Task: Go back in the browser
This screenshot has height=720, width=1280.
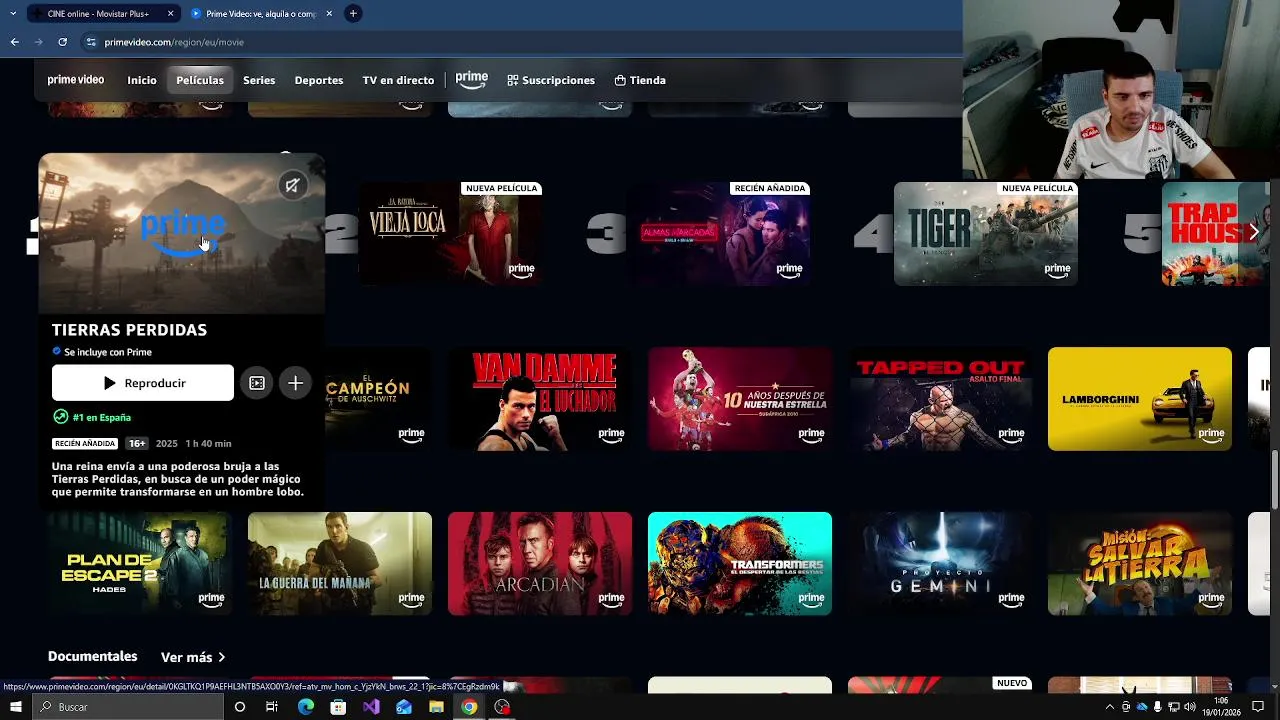Action: click(14, 42)
